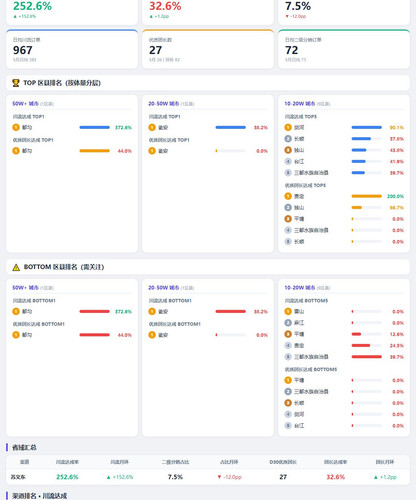Click the 省辖汇总 section heading

[x=24, y=447]
